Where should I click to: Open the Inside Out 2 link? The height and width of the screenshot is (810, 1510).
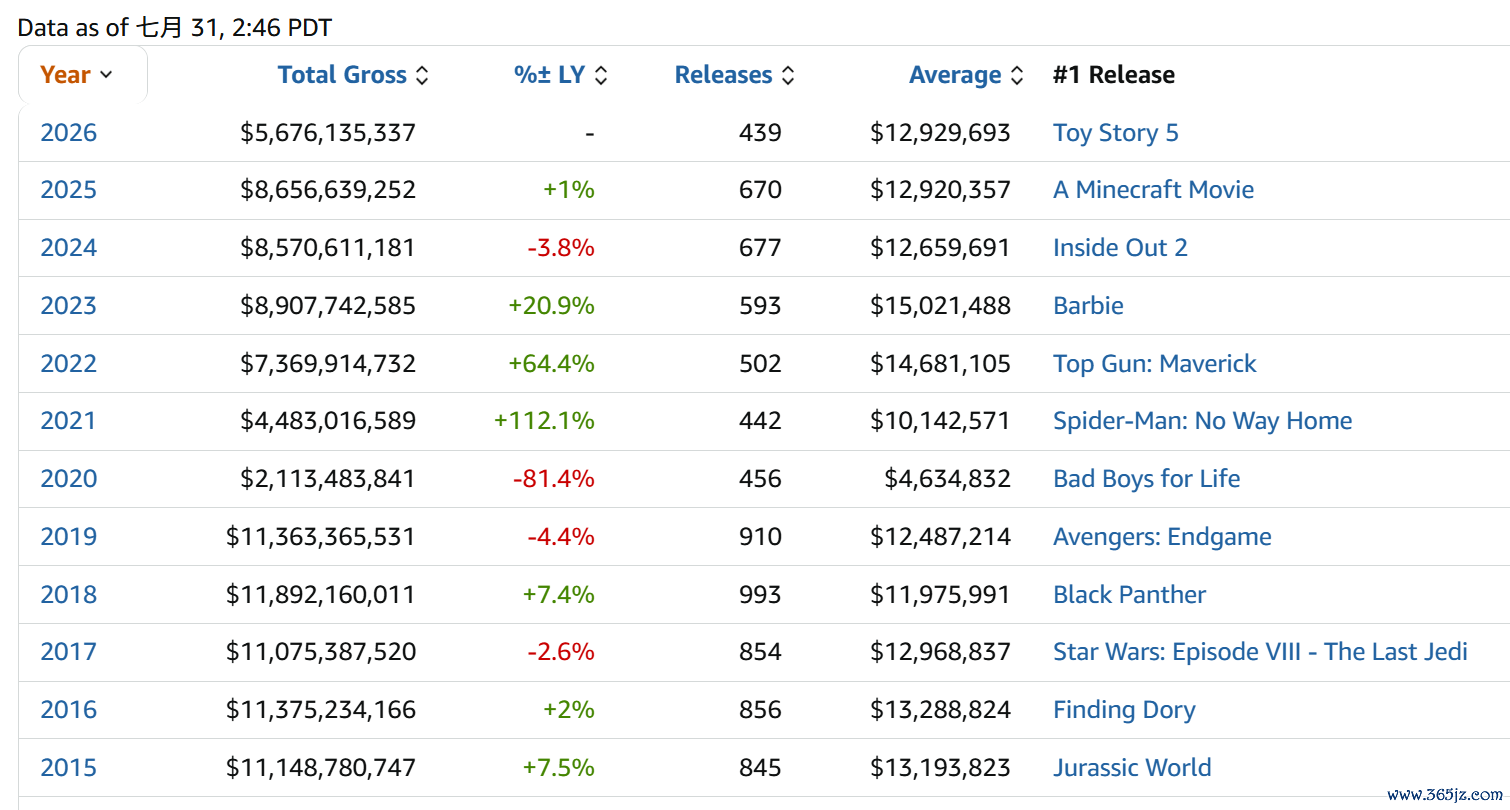1120,248
